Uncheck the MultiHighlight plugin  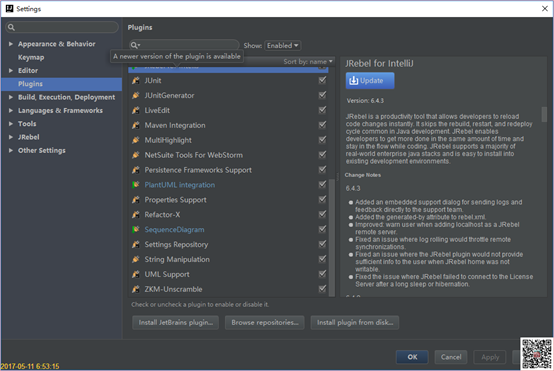click(x=322, y=140)
